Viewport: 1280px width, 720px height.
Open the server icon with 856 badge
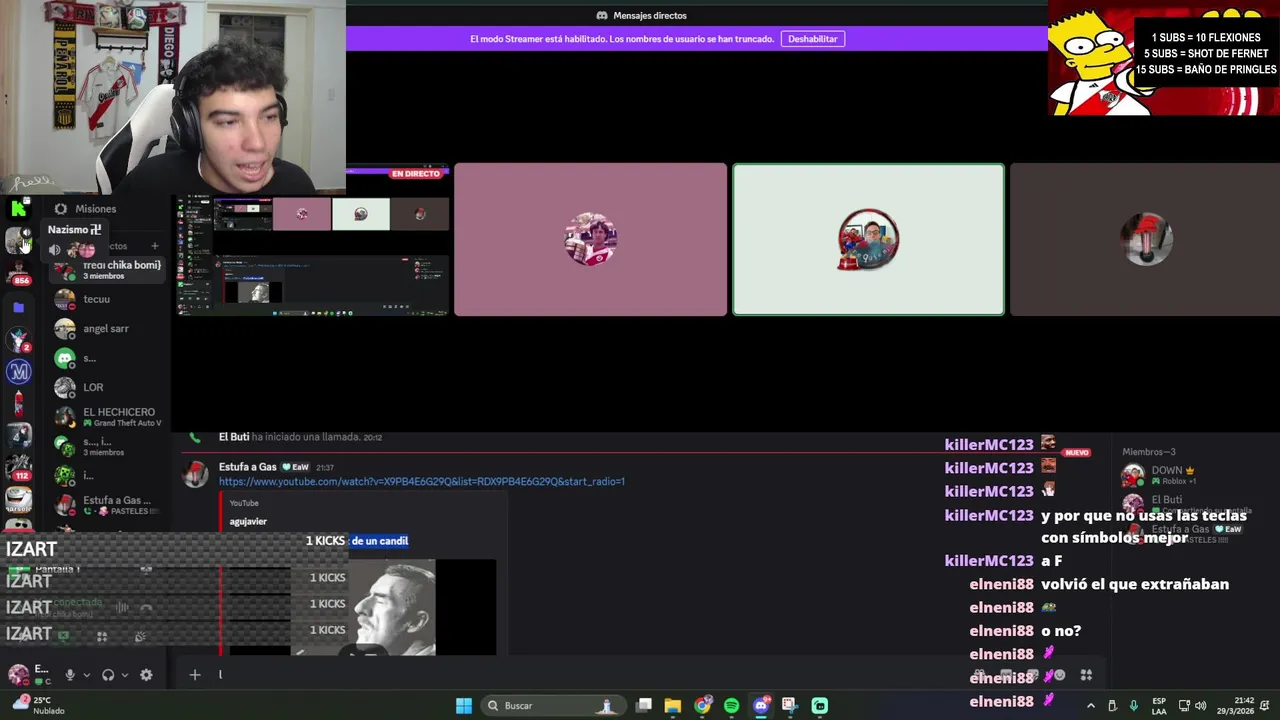tap(18, 272)
